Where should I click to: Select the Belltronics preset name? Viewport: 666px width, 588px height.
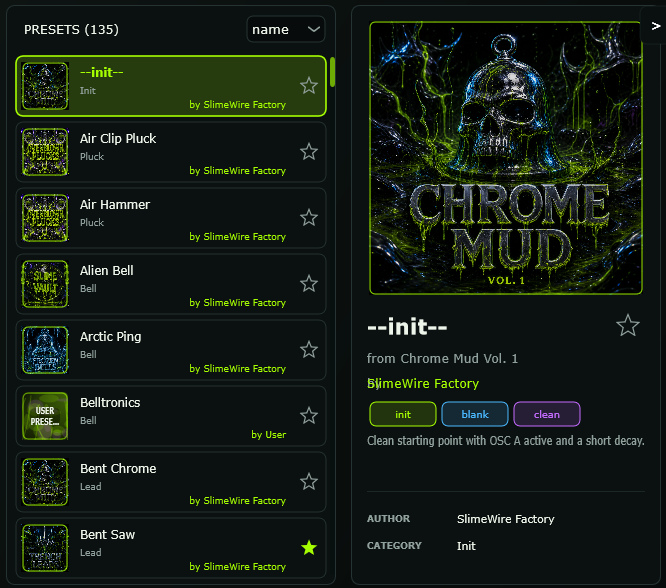(110, 402)
